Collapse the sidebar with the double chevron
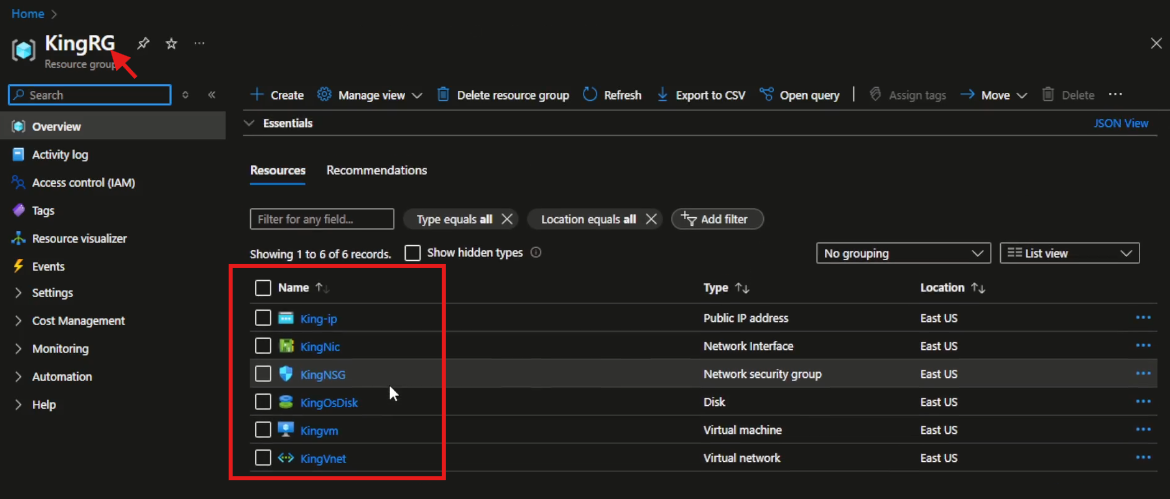This screenshot has height=499, width=1170. tap(211, 95)
